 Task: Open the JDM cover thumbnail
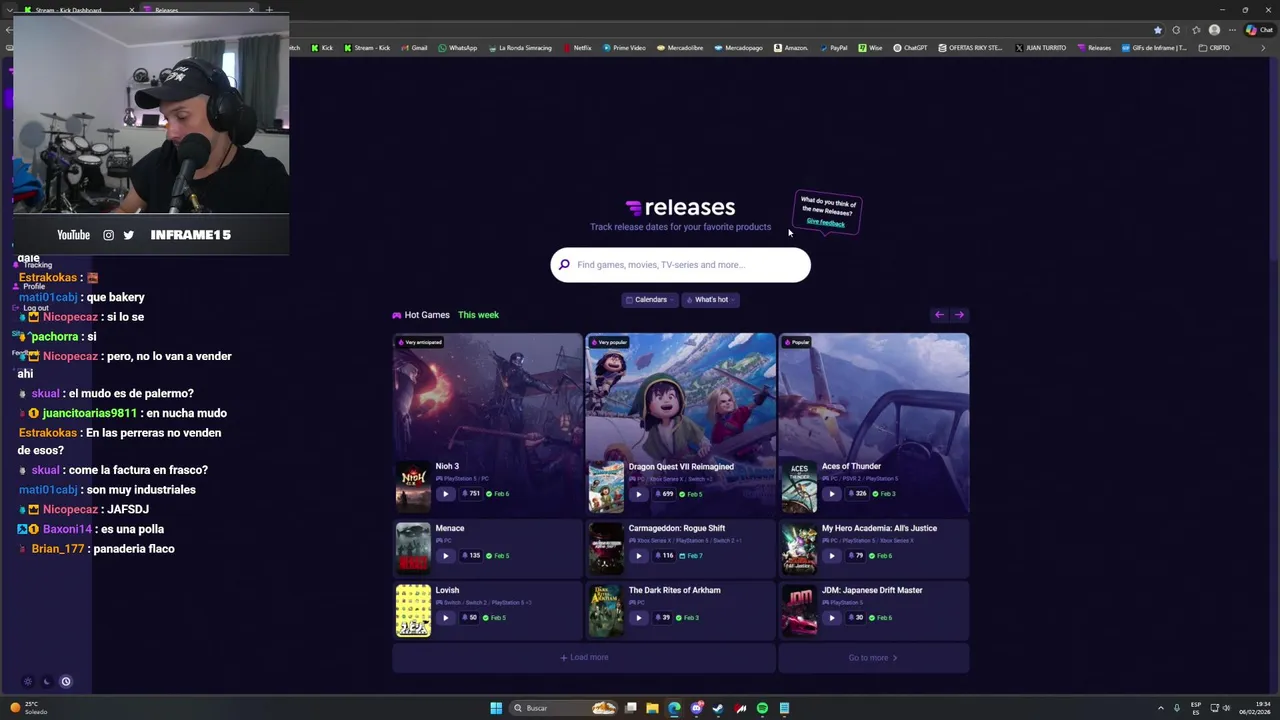799,610
